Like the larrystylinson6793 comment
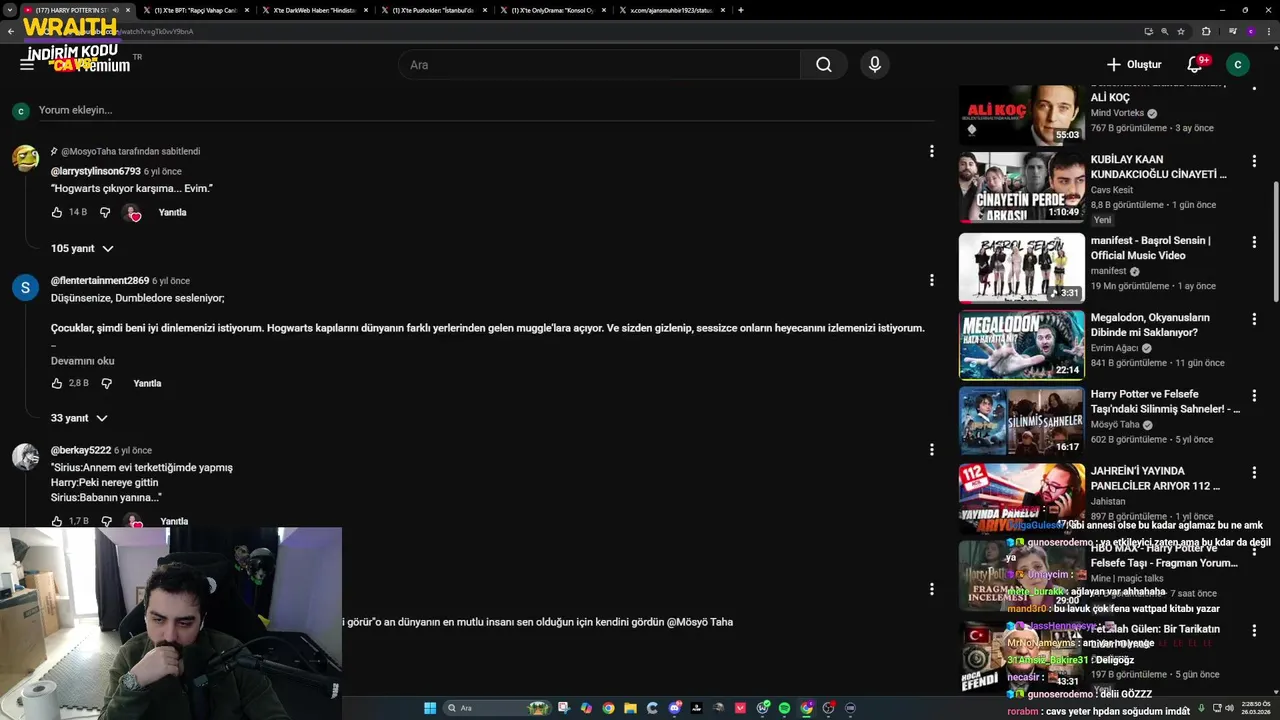 (x=57, y=213)
